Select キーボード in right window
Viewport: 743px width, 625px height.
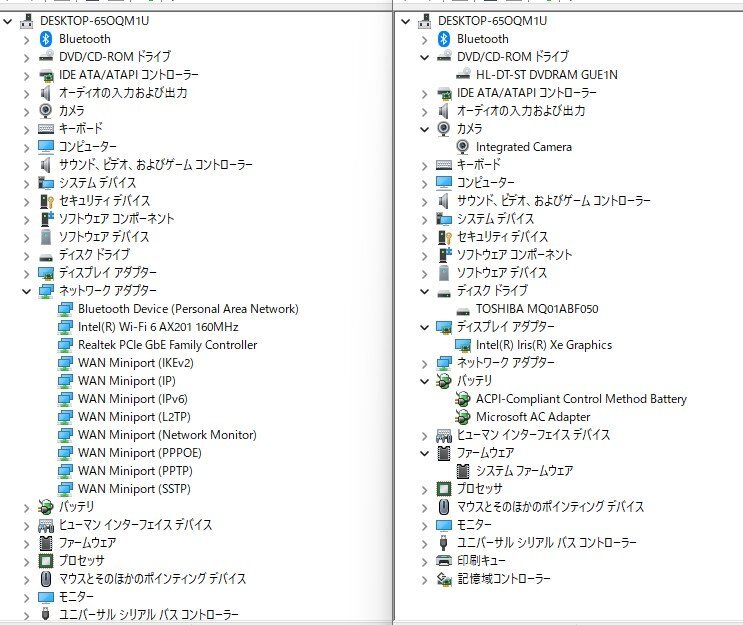click(479, 165)
